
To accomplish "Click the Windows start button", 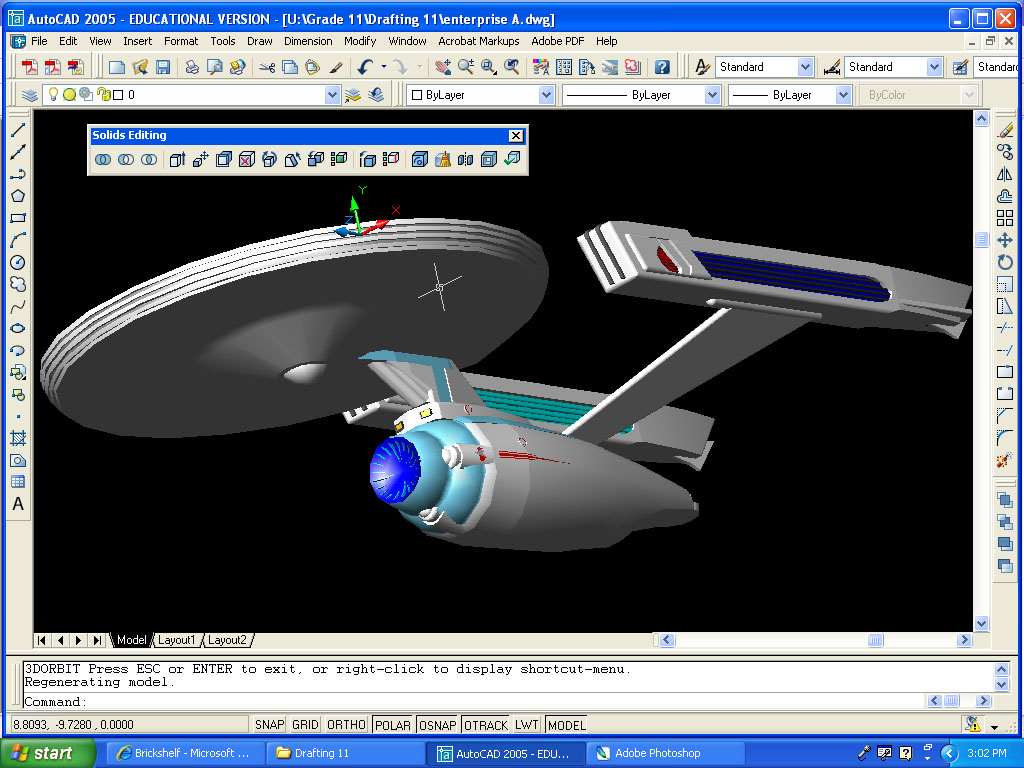I will (48, 753).
